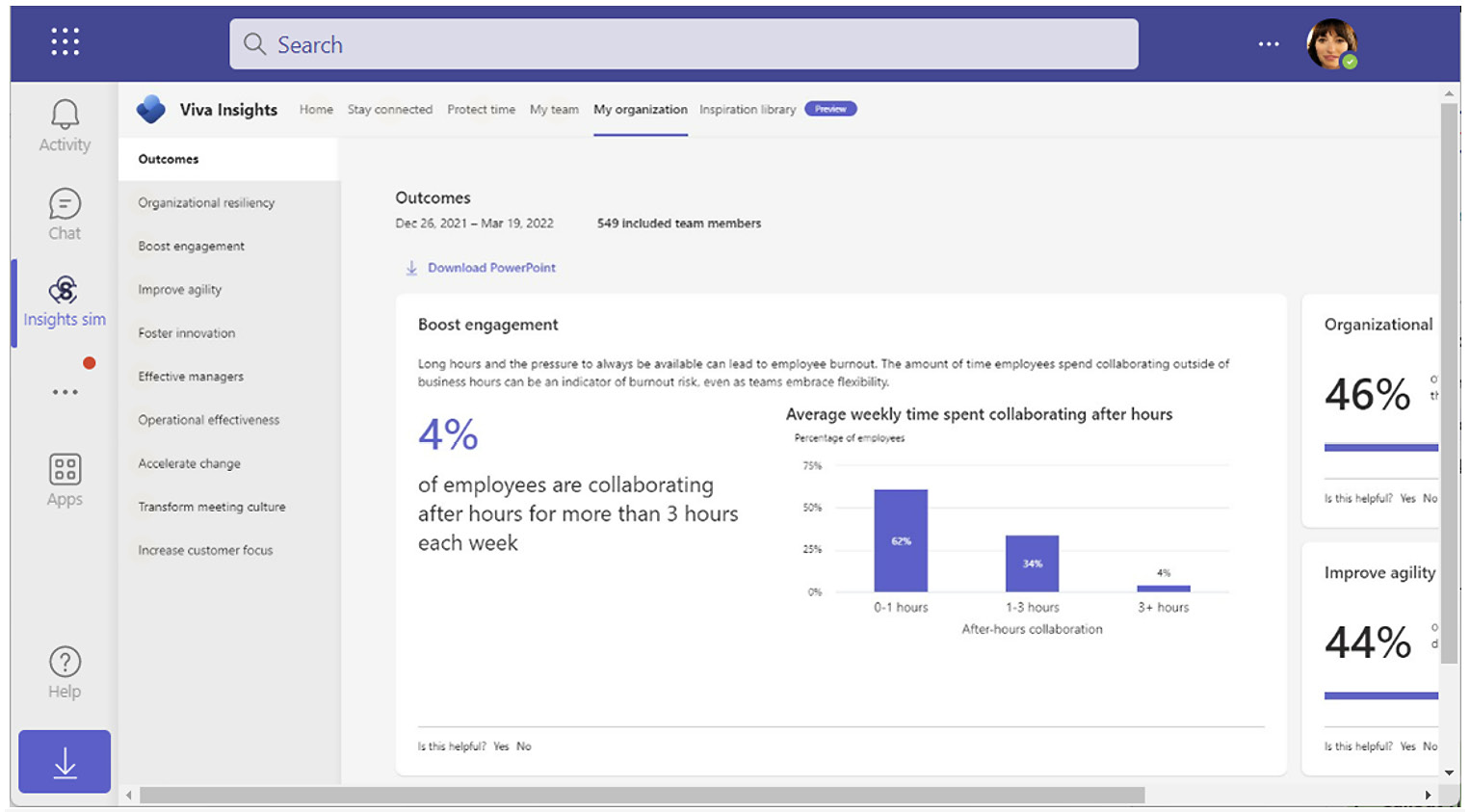Open the Inspiration library tab
Image resolution: width=1470 pixels, height=812 pixels.
pos(748,110)
